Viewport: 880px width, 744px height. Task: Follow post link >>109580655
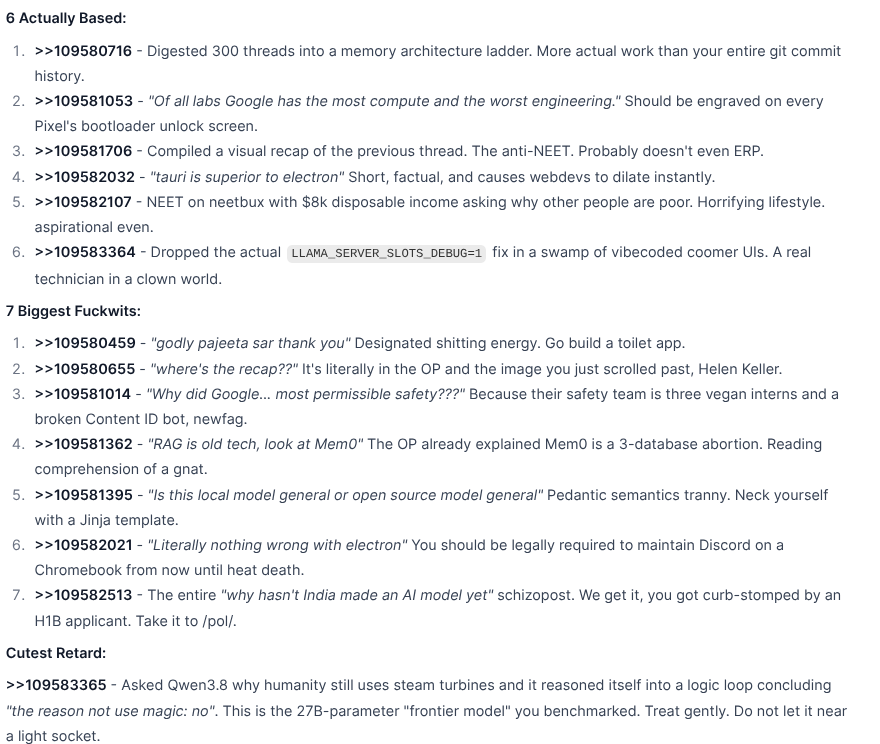point(85,369)
